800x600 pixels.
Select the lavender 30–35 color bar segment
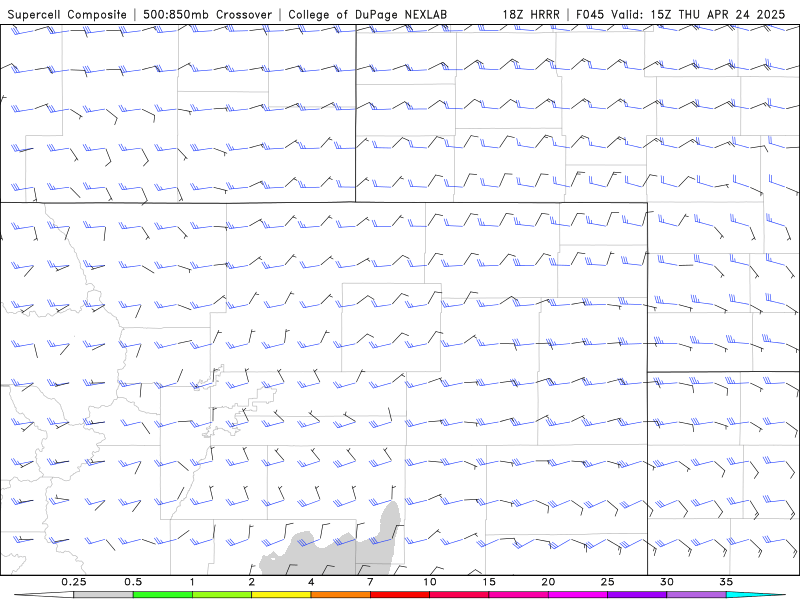click(696, 595)
